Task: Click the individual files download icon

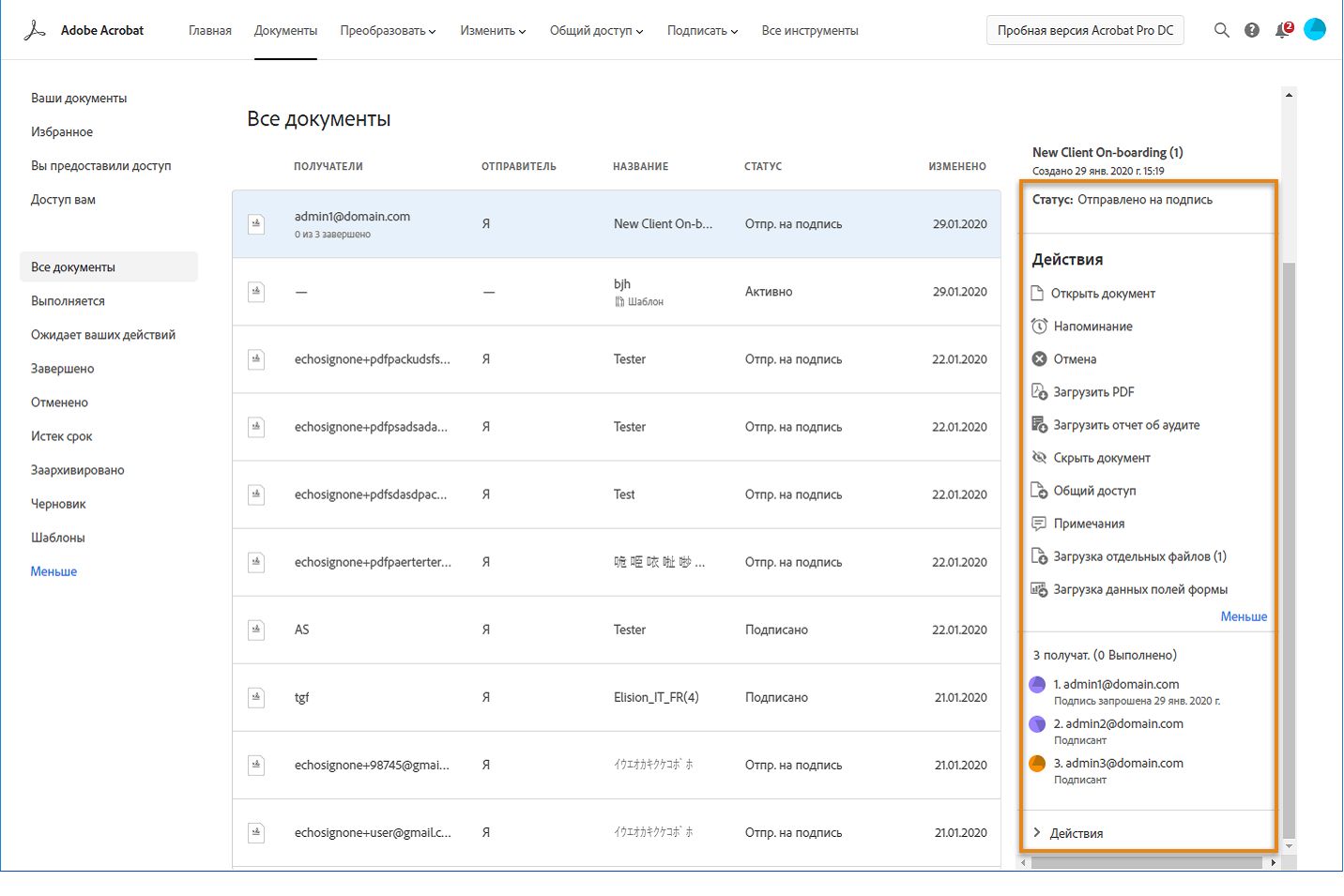Action: [1039, 556]
